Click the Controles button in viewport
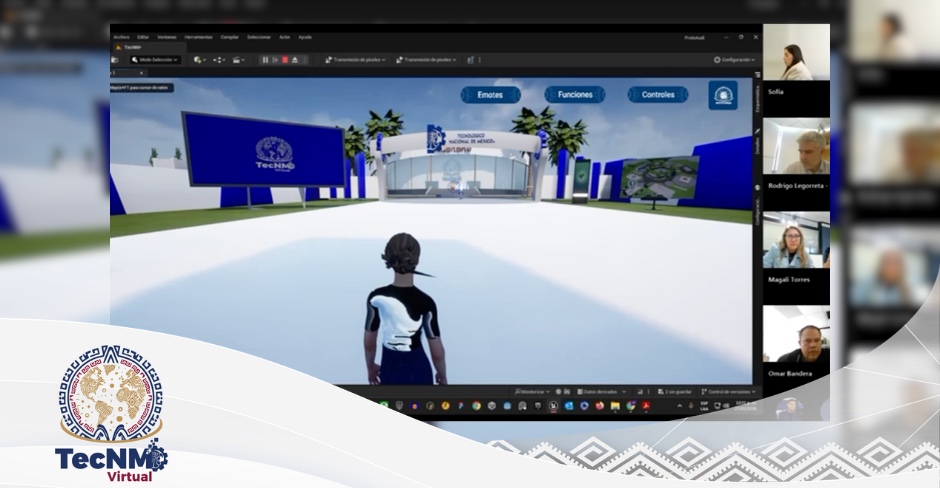 tap(658, 95)
